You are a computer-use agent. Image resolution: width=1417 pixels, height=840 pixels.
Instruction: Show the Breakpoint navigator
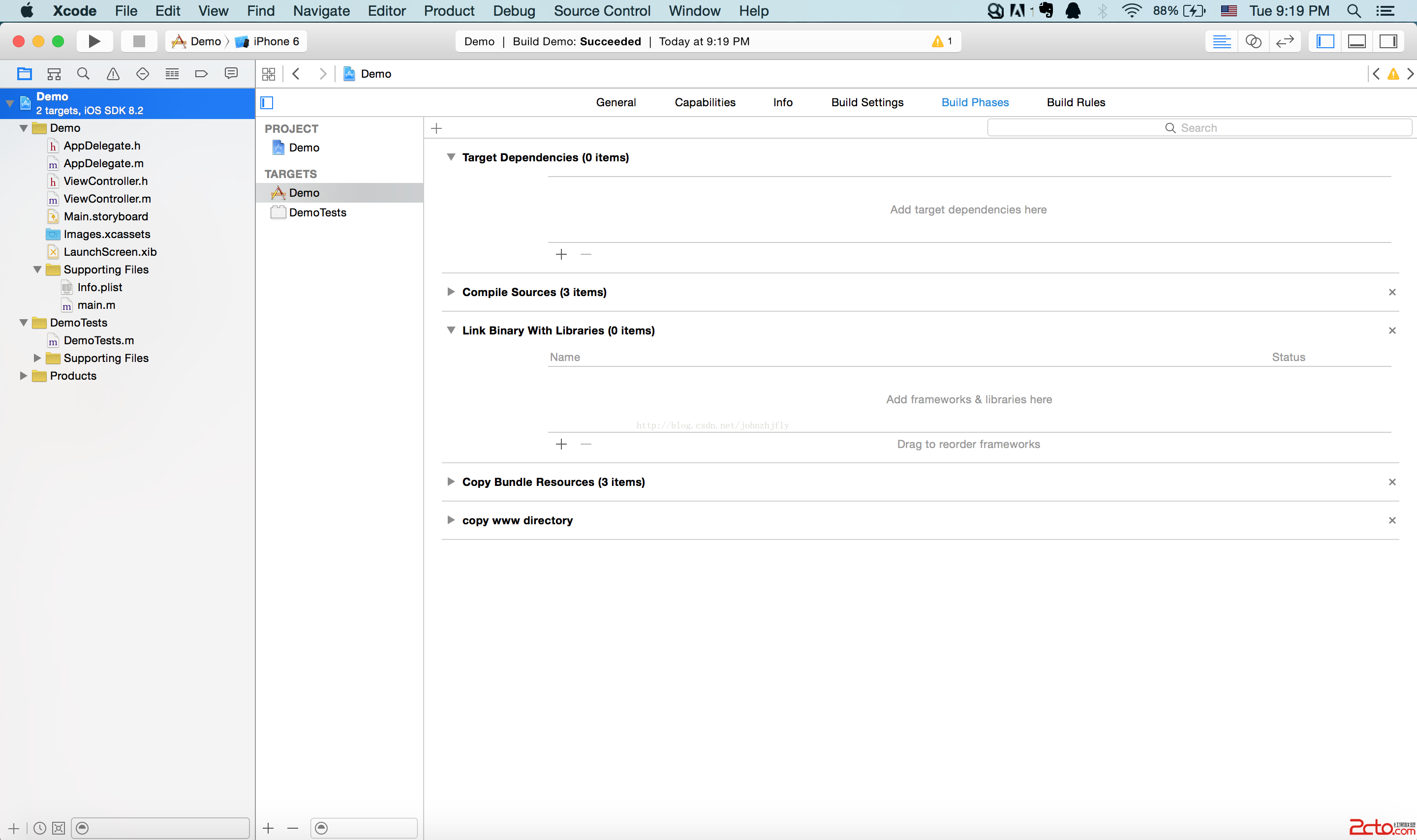point(201,74)
